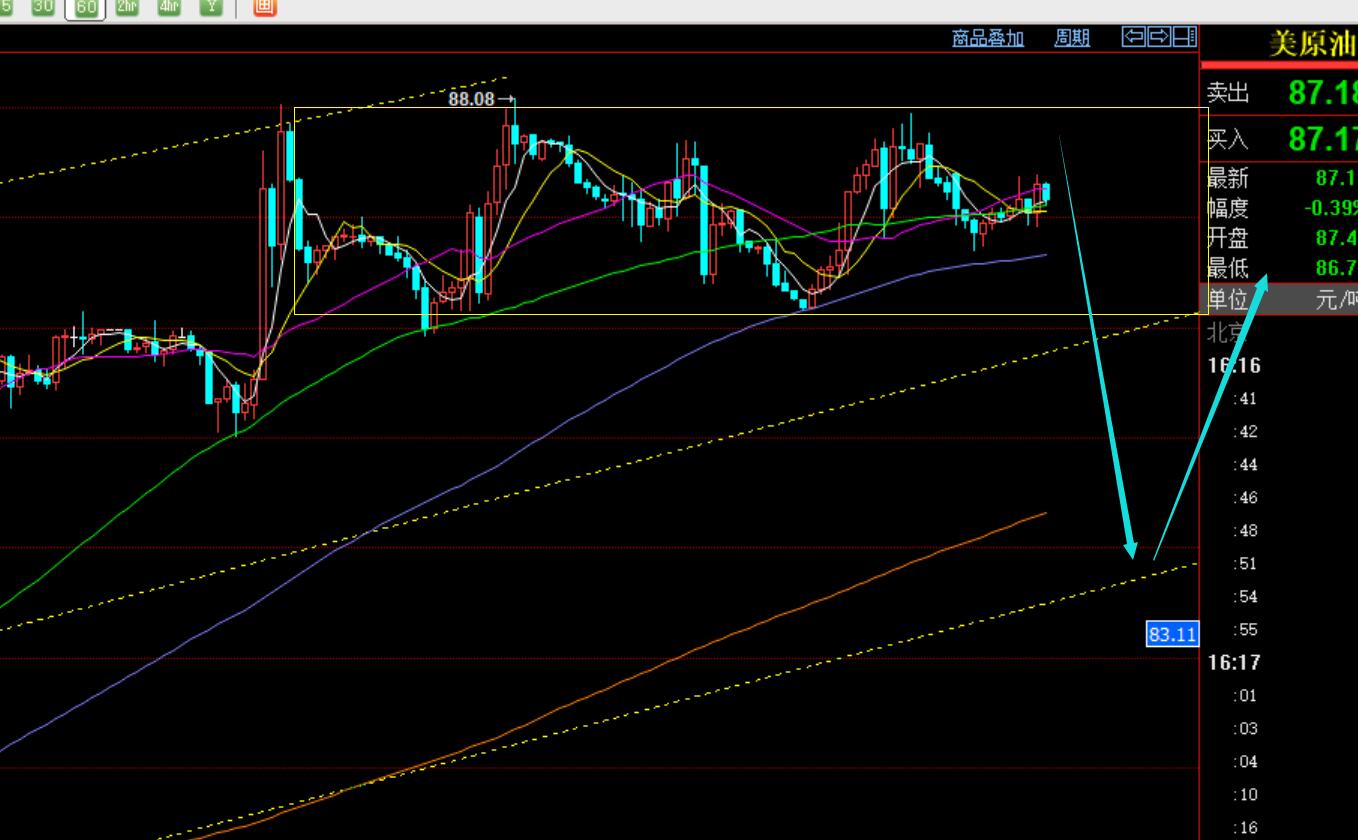Switch chart to 2hr timeframe
This screenshot has height=840, width=1358.
[x=127, y=6]
